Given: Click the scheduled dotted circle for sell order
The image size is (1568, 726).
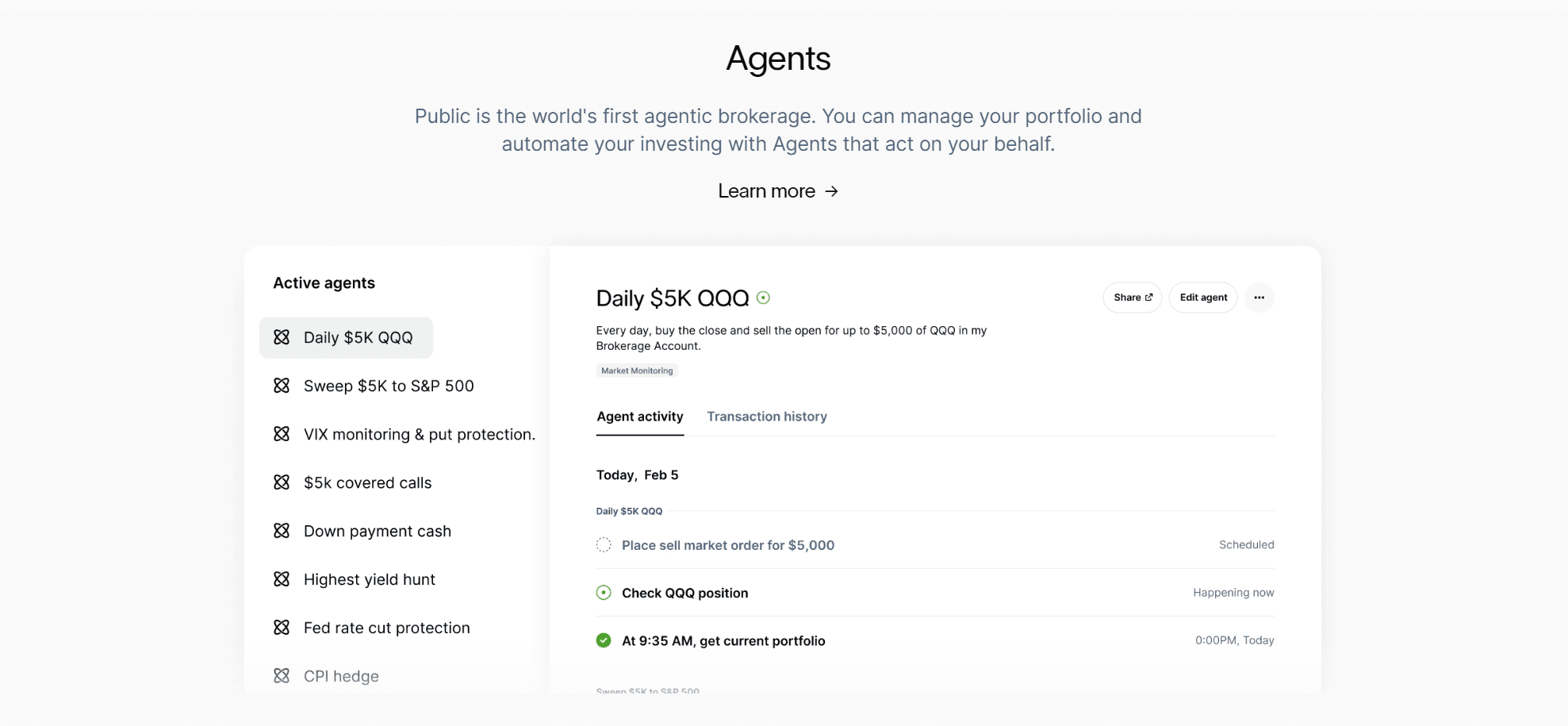Looking at the screenshot, I should 604,545.
